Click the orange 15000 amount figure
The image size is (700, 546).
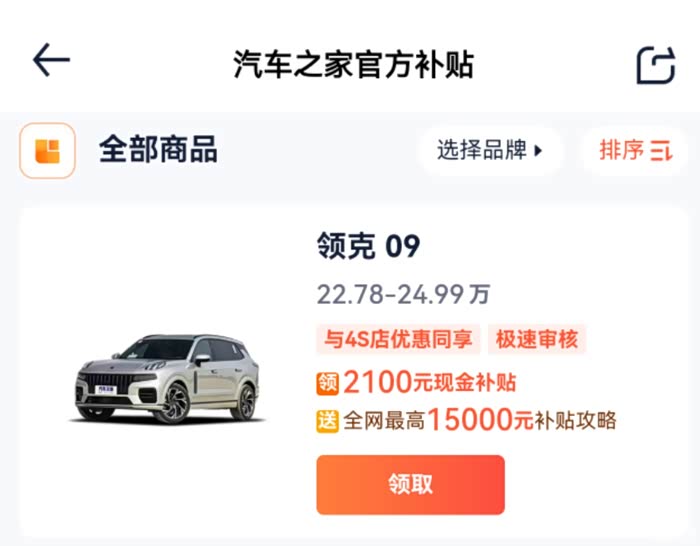click(x=469, y=420)
